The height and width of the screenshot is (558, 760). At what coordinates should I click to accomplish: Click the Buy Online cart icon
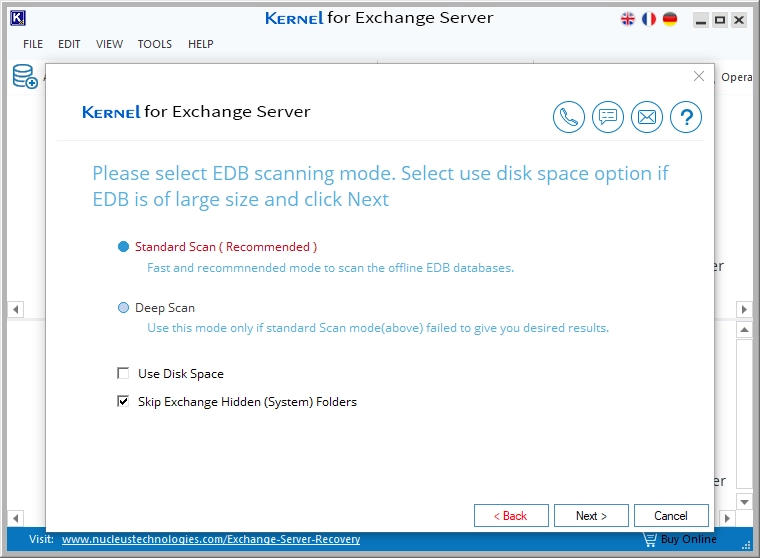point(649,539)
